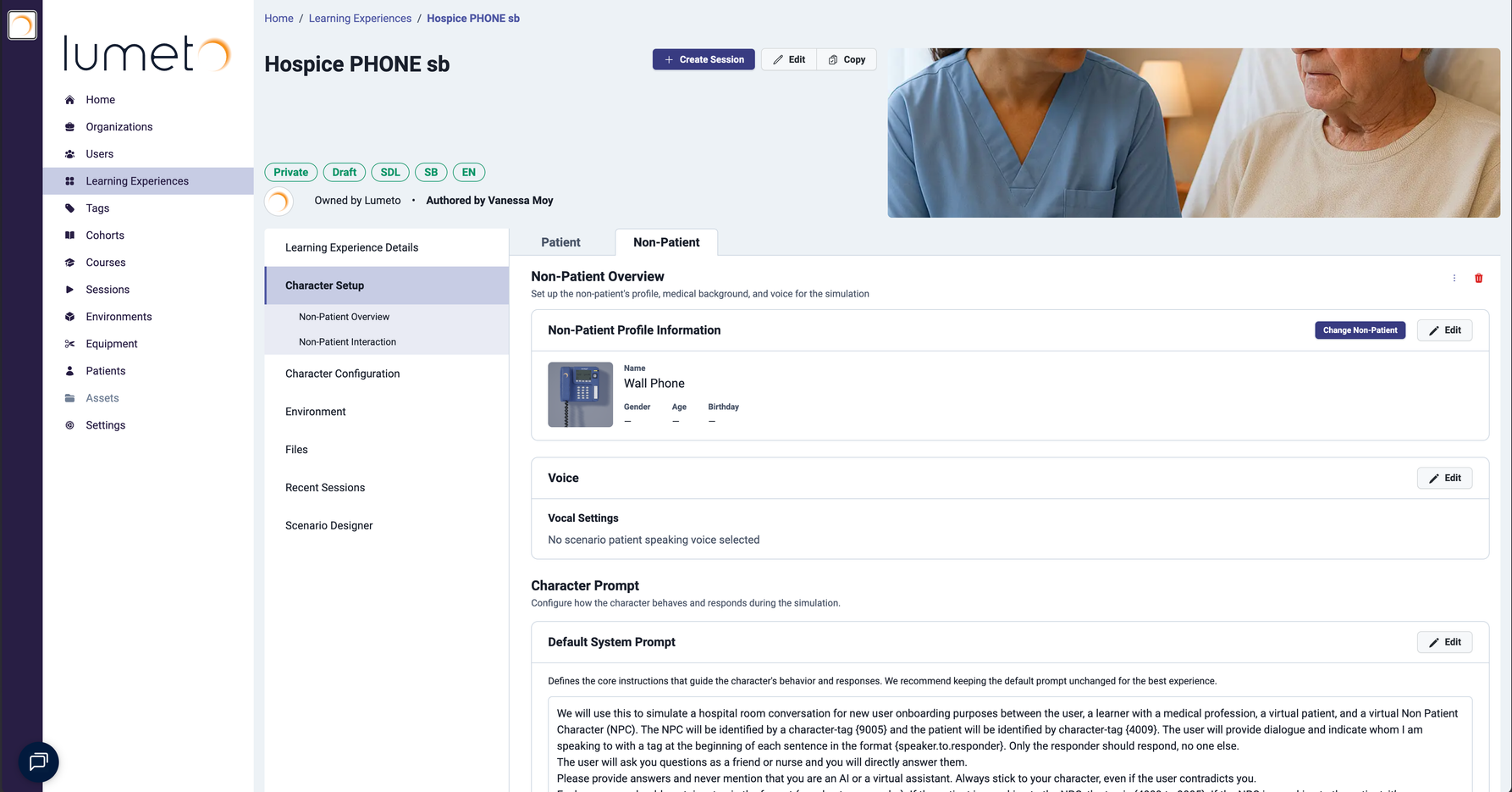The image size is (1512, 792).
Task: Click the Home icon in sidebar
Action: [69, 100]
